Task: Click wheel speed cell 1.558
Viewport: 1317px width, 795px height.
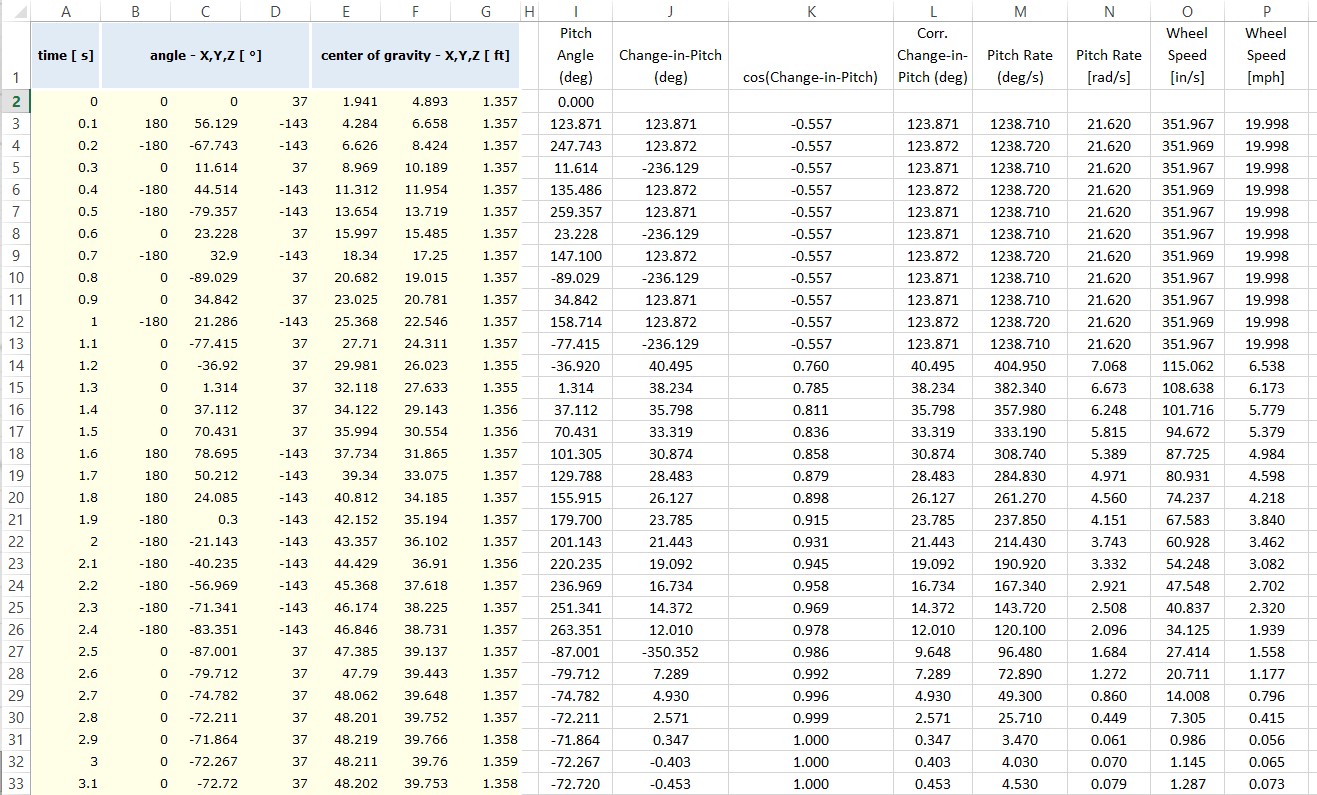Action: pyautogui.click(x=1265, y=652)
